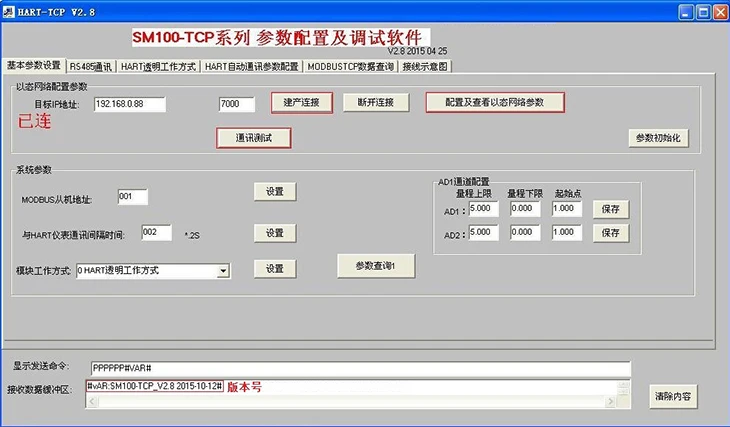This screenshot has width=730, height=427.
Task: Select the HART自动通讯参数配置 tab
Action: (x=251, y=67)
